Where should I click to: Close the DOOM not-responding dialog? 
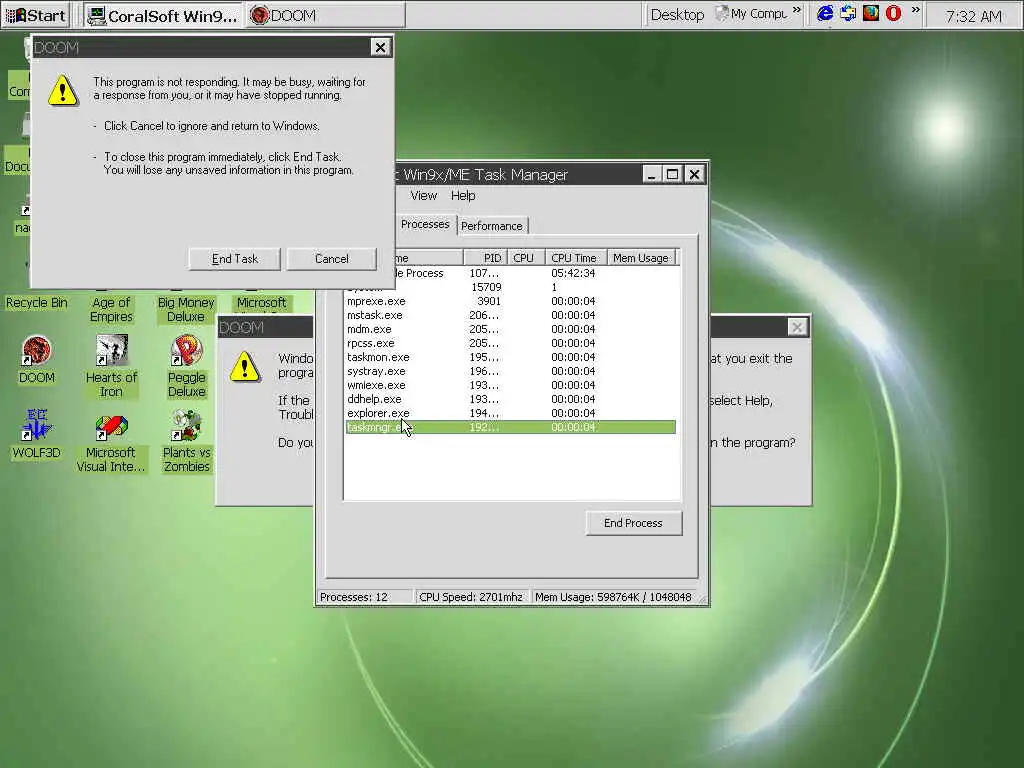click(380, 47)
